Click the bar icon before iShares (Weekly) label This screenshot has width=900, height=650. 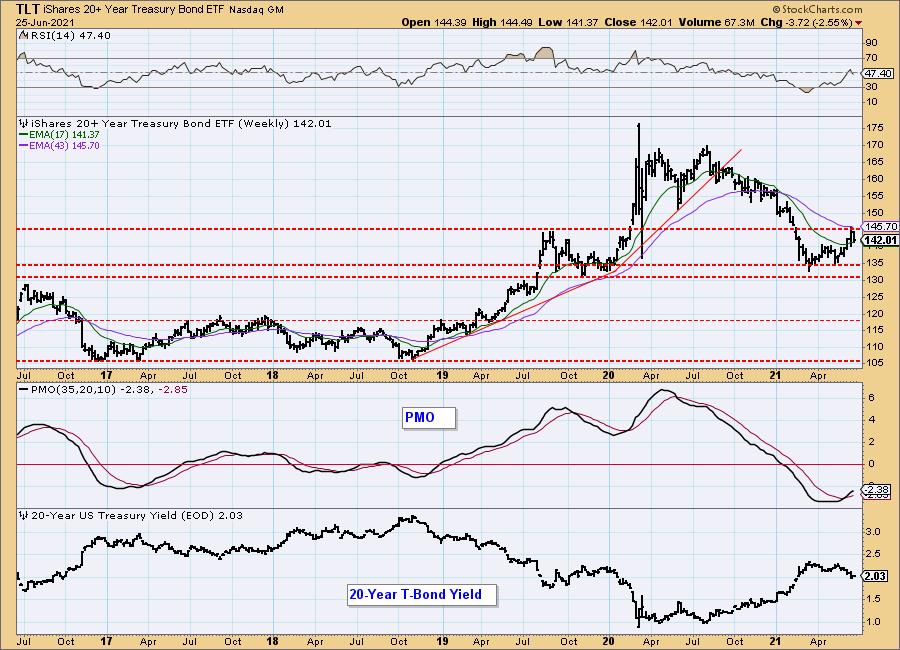(x=24, y=123)
